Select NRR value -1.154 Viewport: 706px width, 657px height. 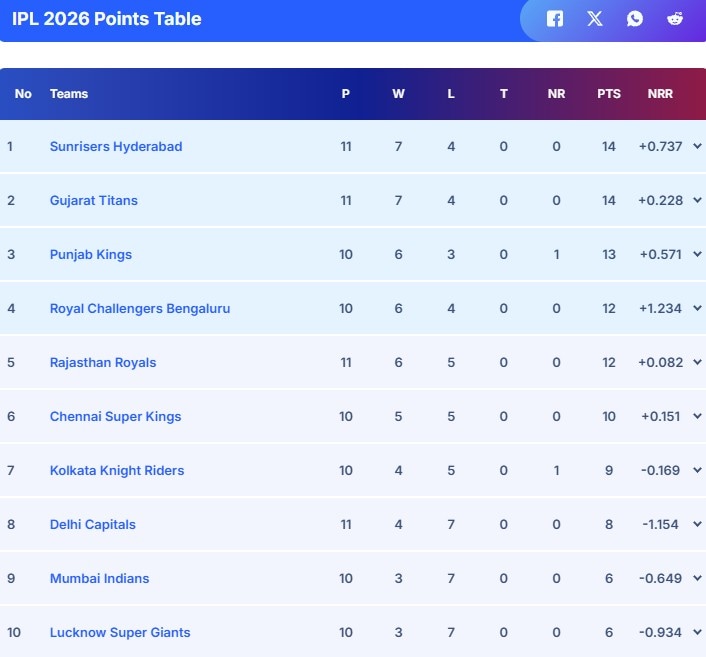point(660,525)
